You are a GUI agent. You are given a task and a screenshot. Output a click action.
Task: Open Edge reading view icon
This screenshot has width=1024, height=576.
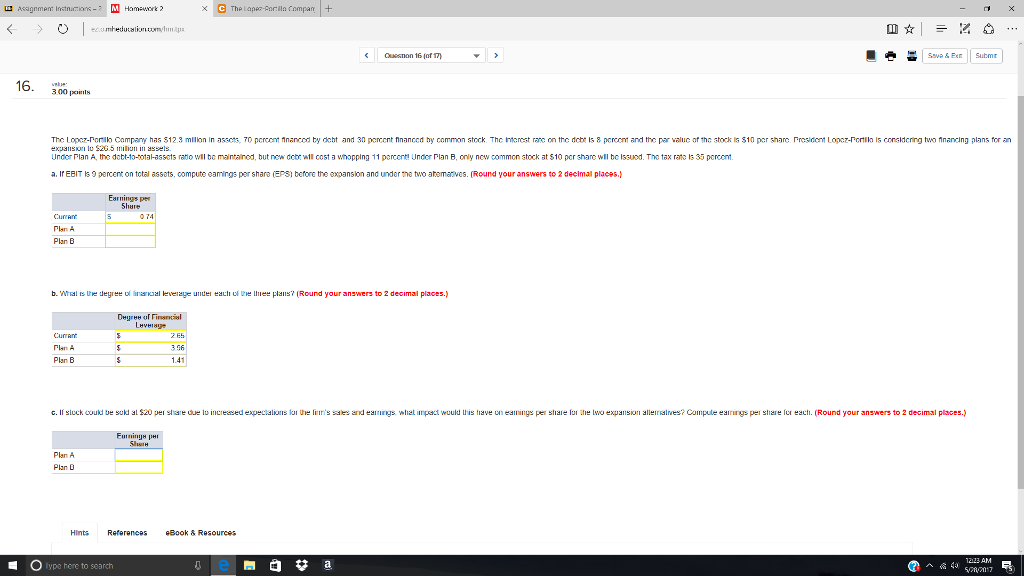892,29
